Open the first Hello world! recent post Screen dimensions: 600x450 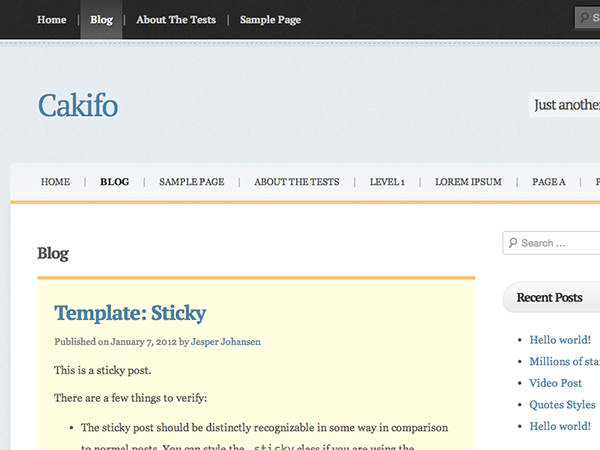[x=560, y=340]
